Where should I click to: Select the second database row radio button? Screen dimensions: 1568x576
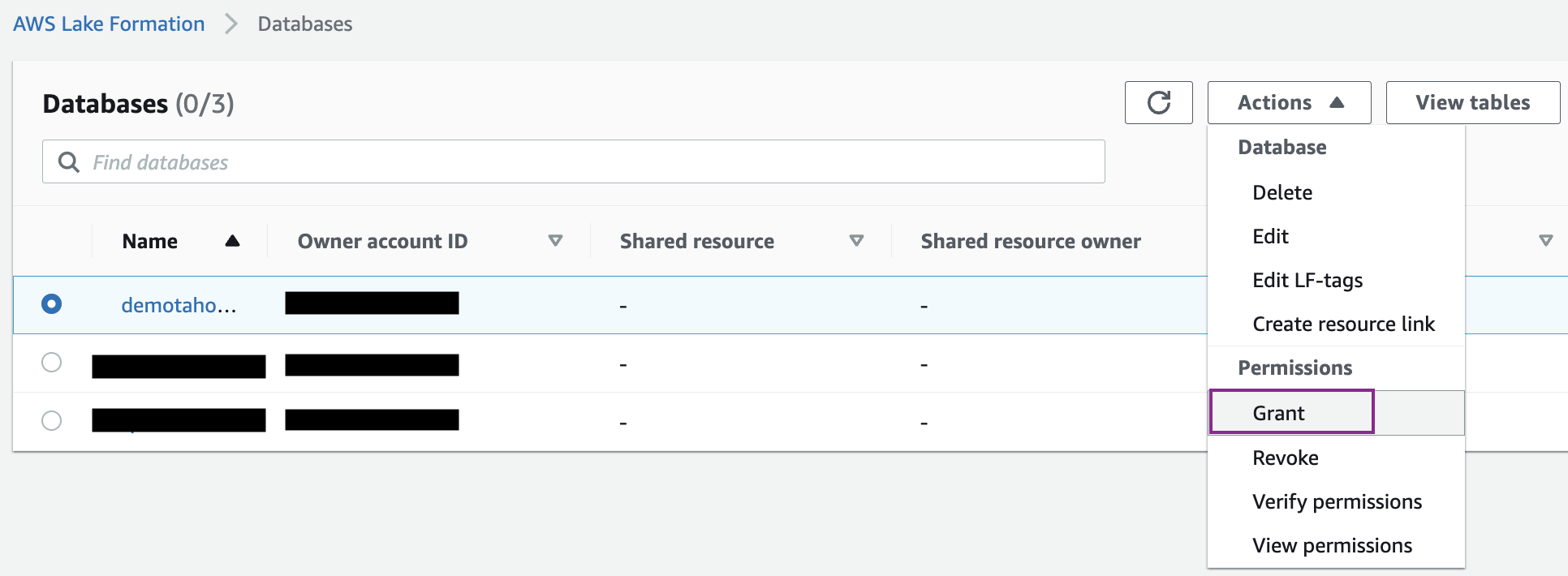point(51,363)
